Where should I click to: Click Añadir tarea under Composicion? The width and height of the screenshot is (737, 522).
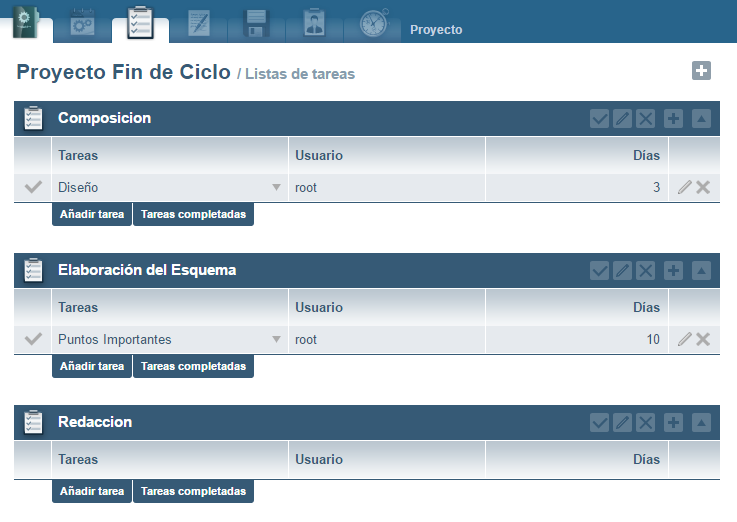click(92, 214)
